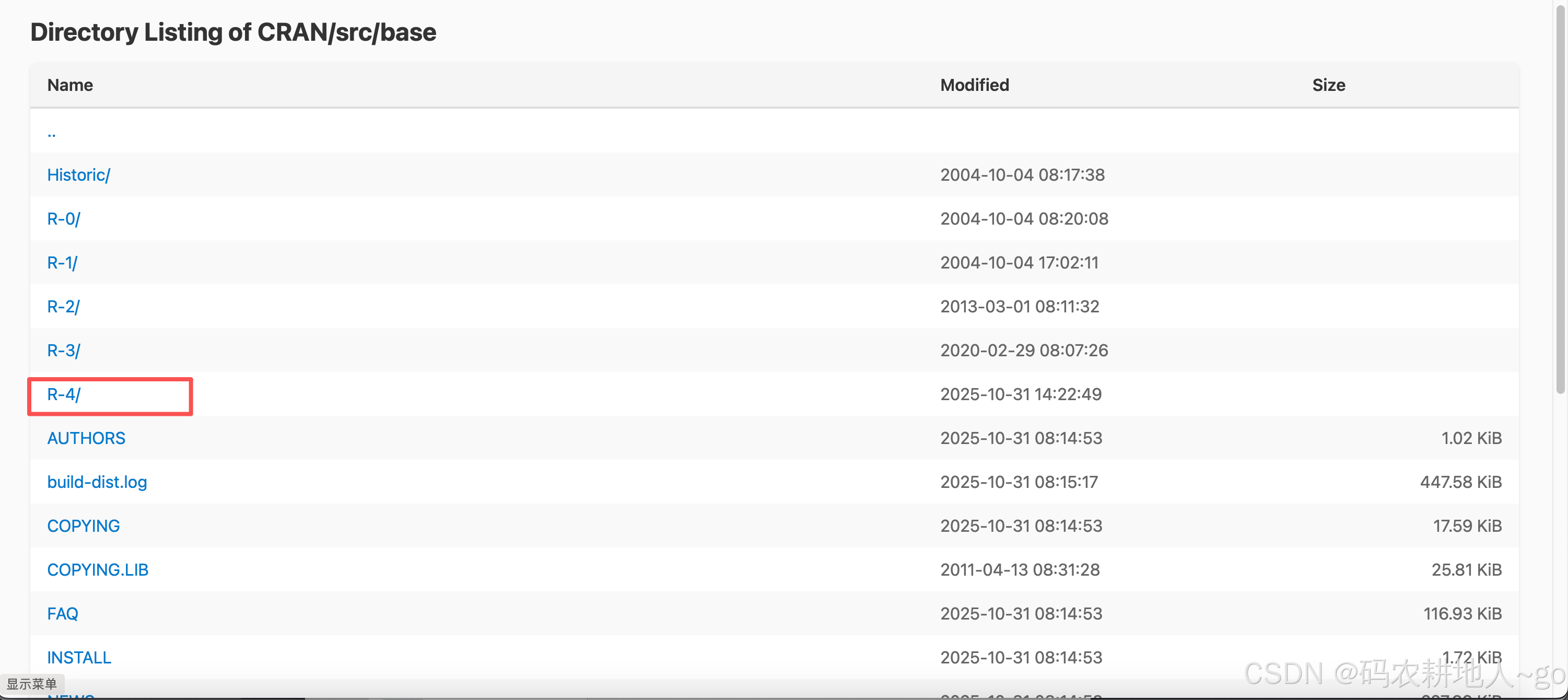Download the build-dist.log file
The width and height of the screenshot is (1568, 700).
click(x=97, y=482)
